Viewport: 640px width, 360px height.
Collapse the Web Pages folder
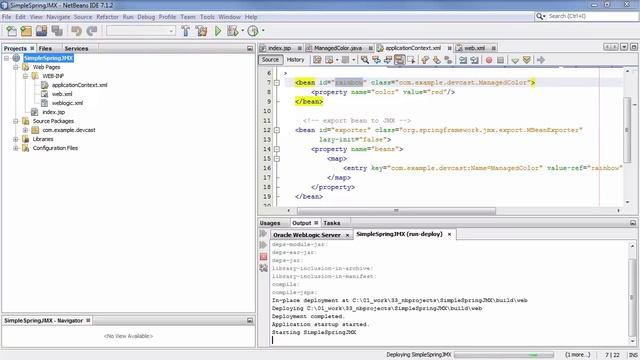click(16, 67)
